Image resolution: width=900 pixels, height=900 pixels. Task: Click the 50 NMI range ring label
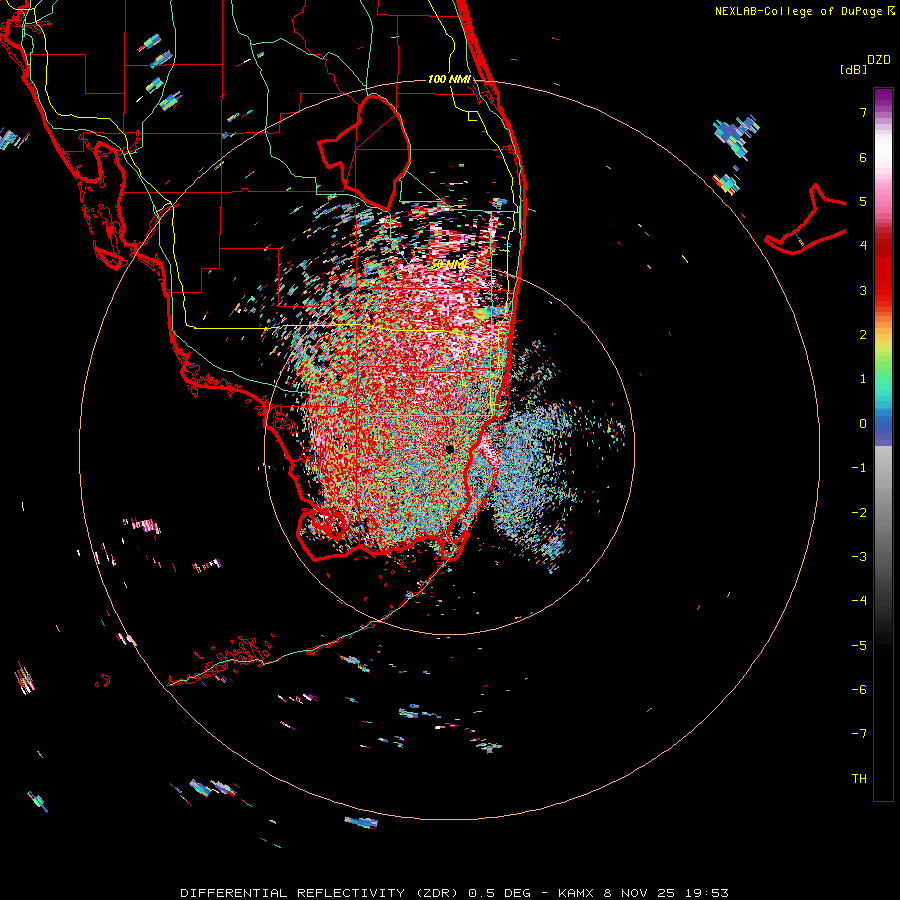[449, 264]
